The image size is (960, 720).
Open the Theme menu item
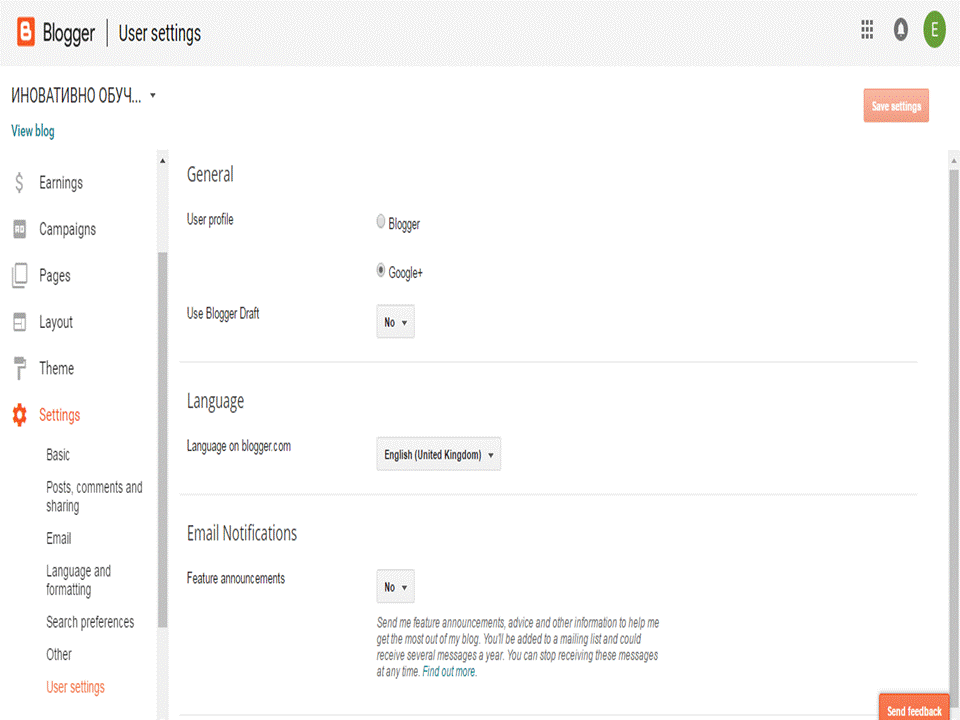coord(57,368)
